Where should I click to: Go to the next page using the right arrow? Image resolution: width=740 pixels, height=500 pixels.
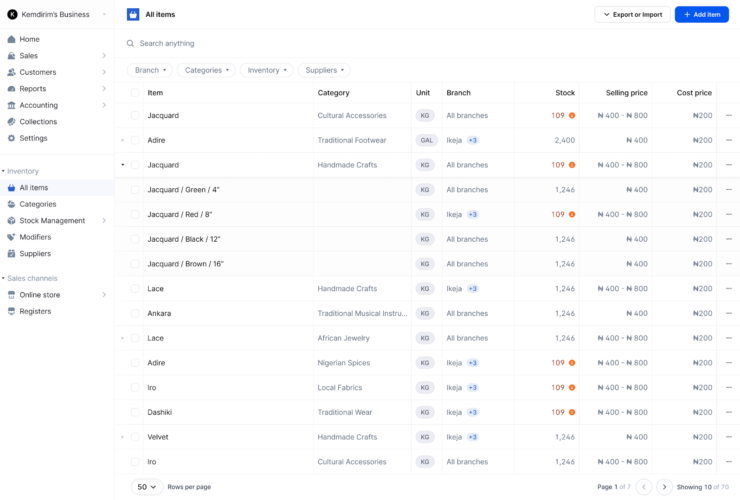[x=664, y=487]
